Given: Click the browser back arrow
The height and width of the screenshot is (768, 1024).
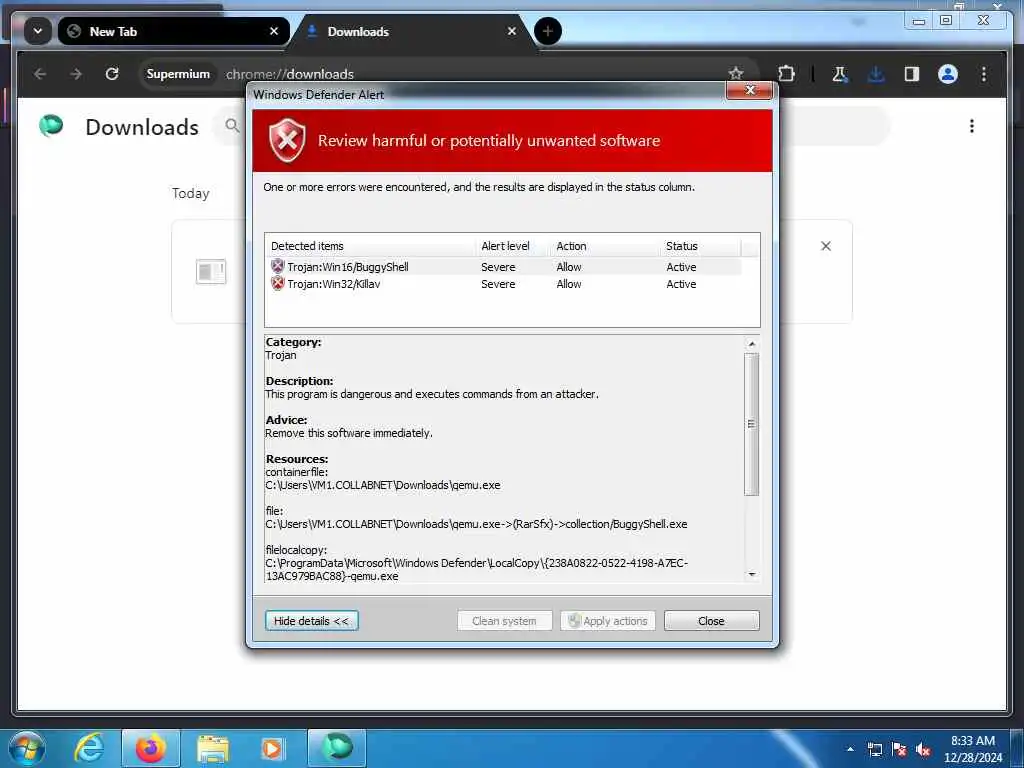Looking at the screenshot, I should click(40, 74).
